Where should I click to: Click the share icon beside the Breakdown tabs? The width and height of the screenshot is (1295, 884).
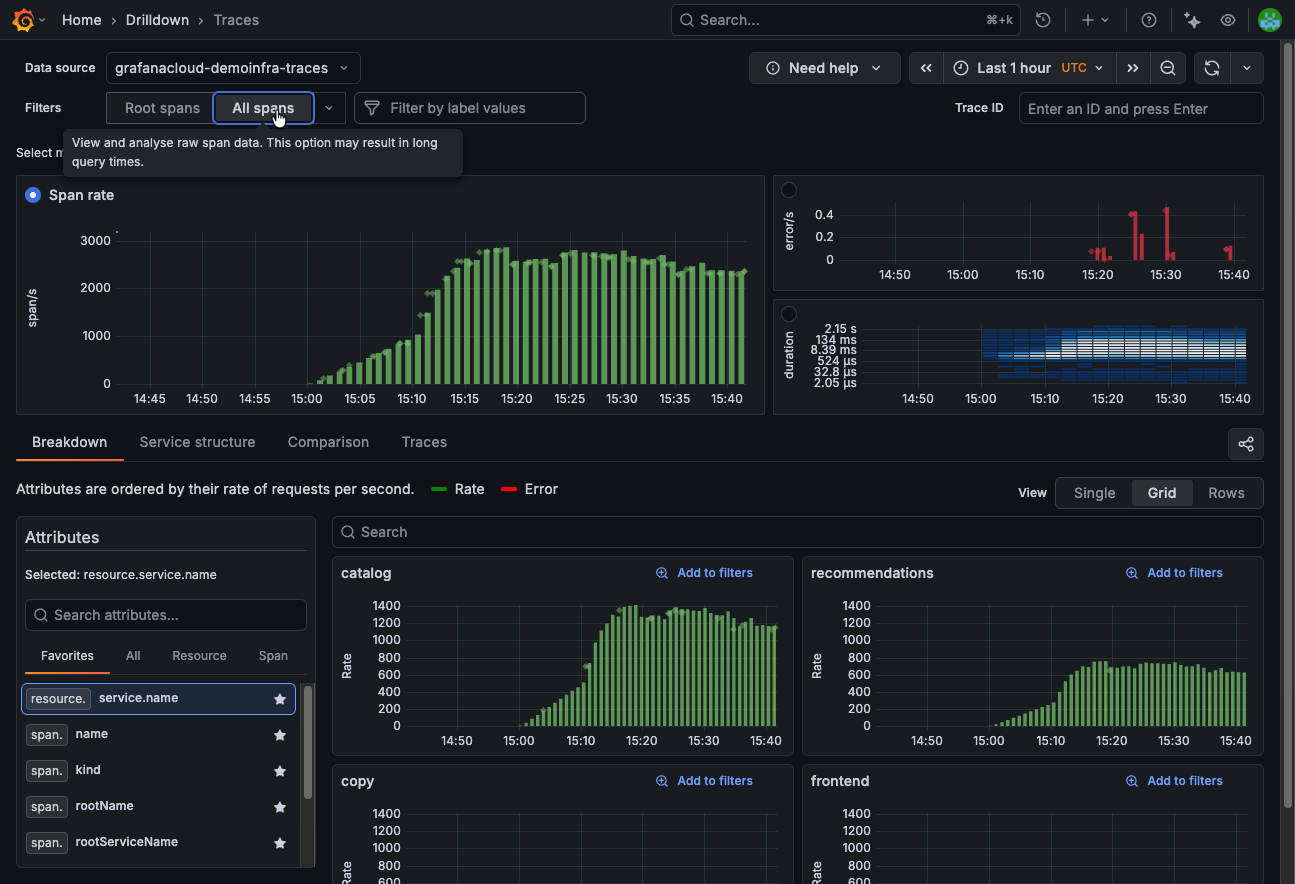(1245, 443)
